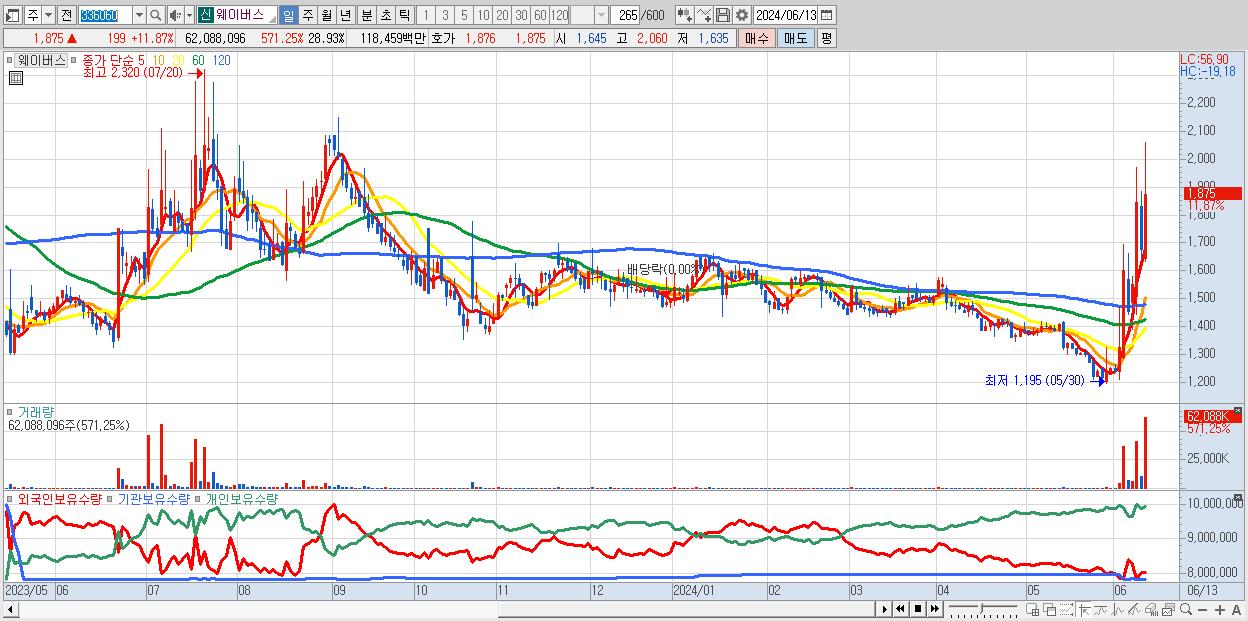Click the speaker sound icon
The height and width of the screenshot is (621, 1248).
[x=174, y=15]
